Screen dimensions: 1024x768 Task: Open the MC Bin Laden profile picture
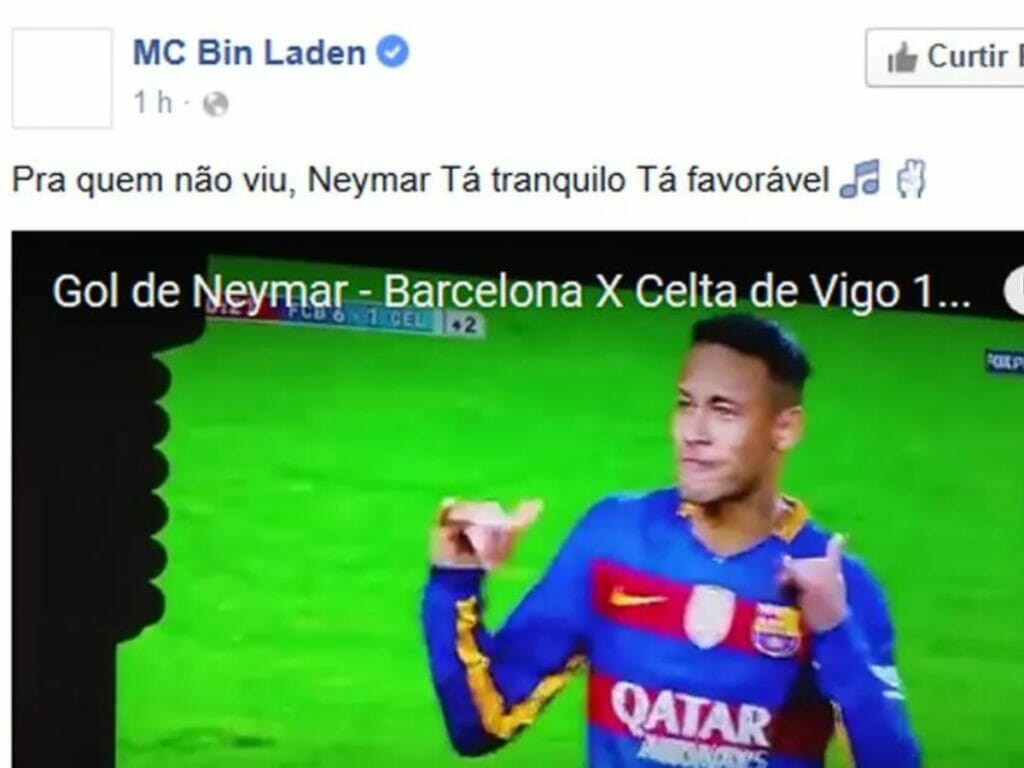pyautogui.click(x=62, y=78)
